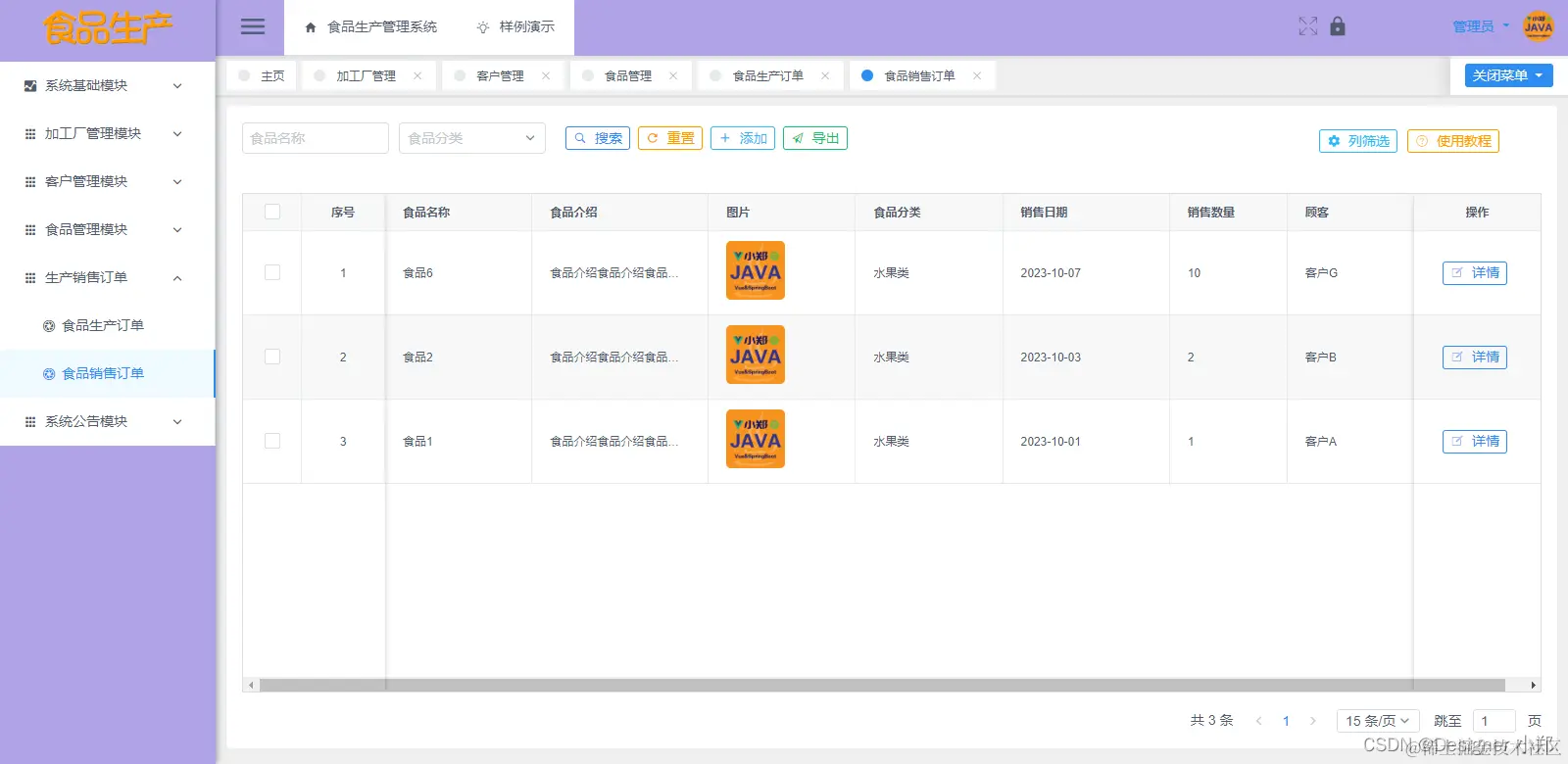Click the 食品生产 logo
The image size is (1568, 764).
[x=108, y=28]
